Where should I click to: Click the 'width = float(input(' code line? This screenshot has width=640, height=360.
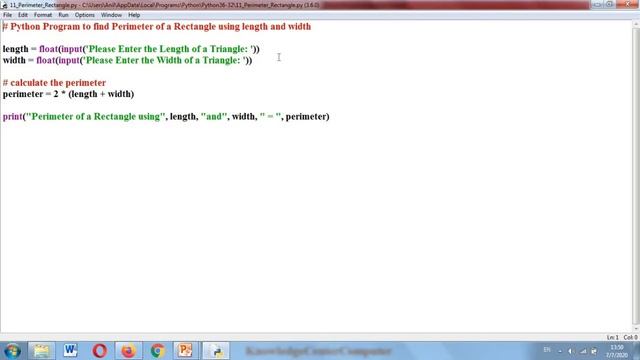click(x=127, y=60)
